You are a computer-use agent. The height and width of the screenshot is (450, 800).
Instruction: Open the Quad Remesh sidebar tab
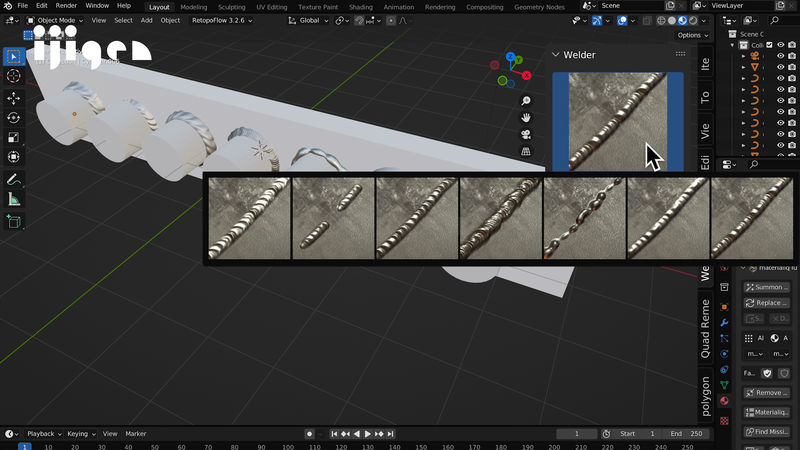(705, 329)
